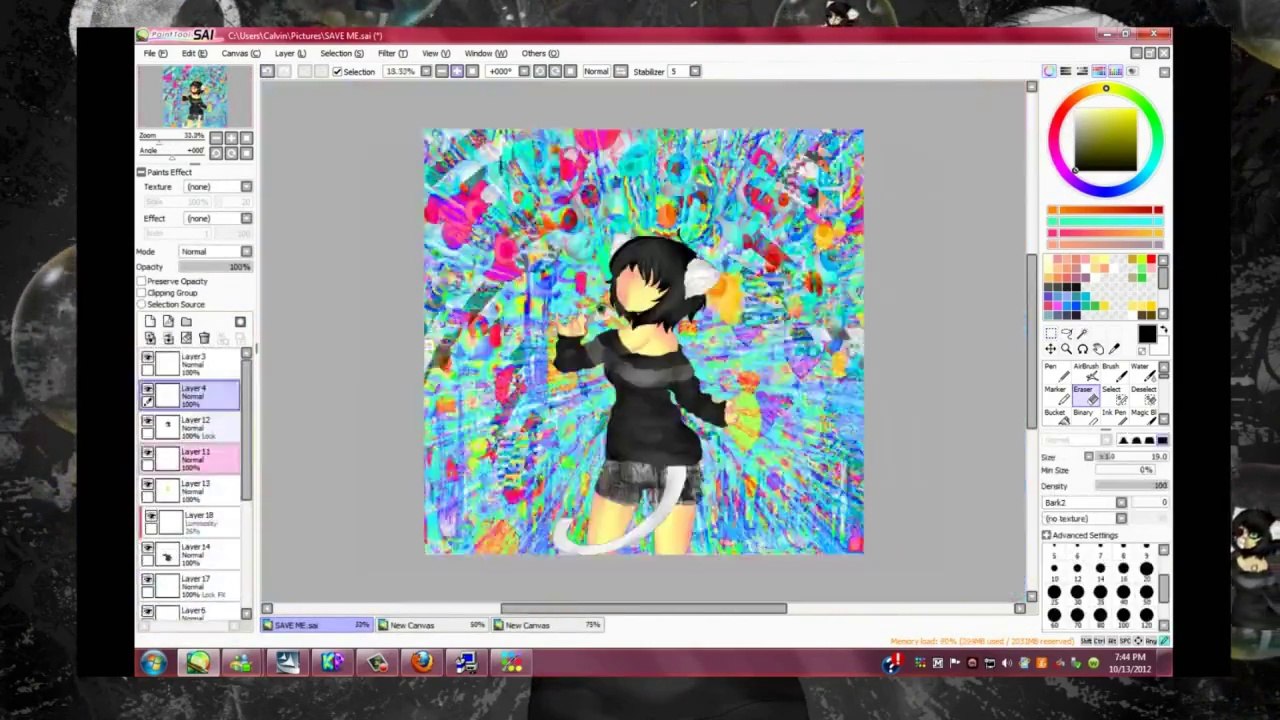Open the layer Mode dropdown

click(x=246, y=252)
